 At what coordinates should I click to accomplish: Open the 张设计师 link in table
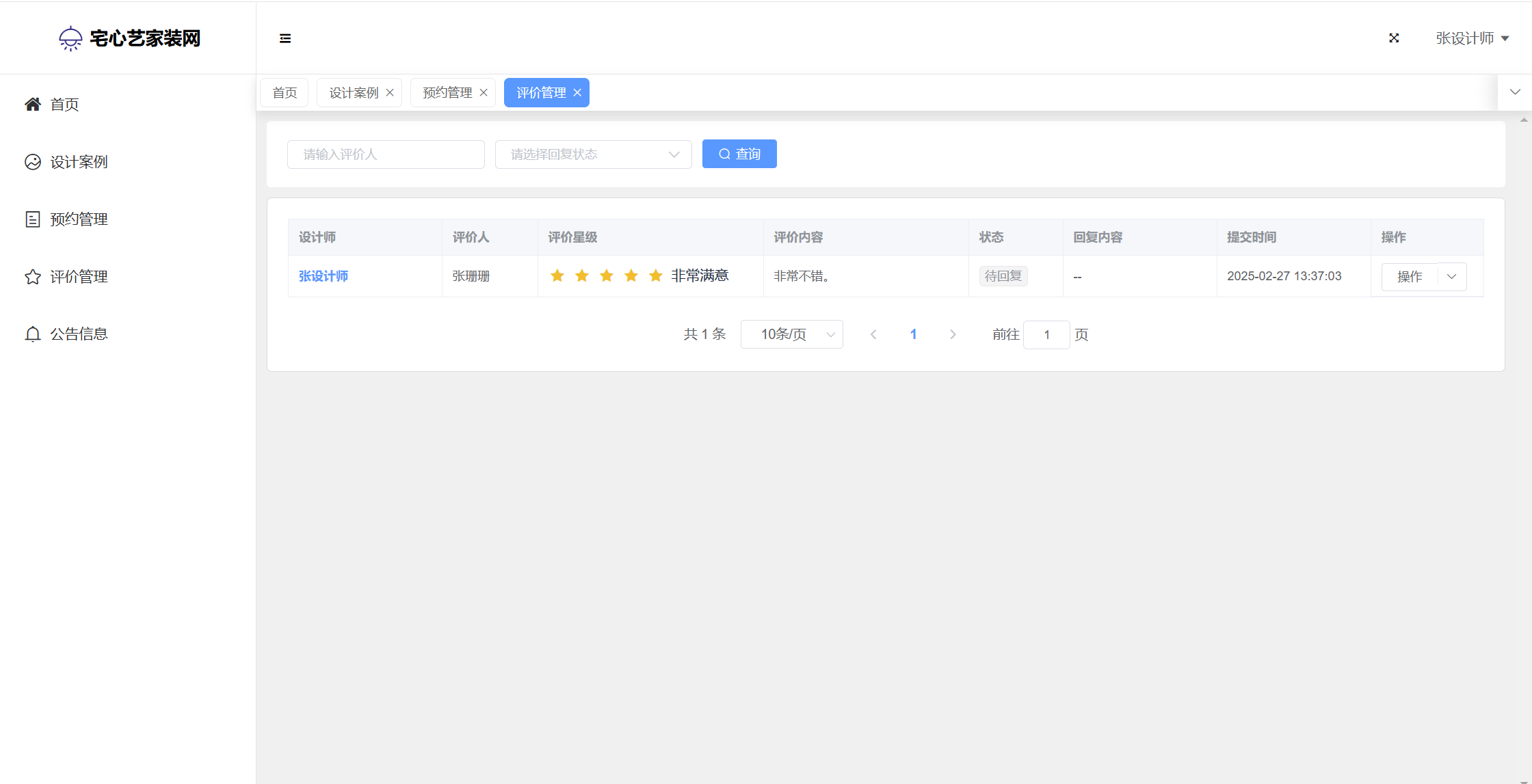tap(323, 276)
